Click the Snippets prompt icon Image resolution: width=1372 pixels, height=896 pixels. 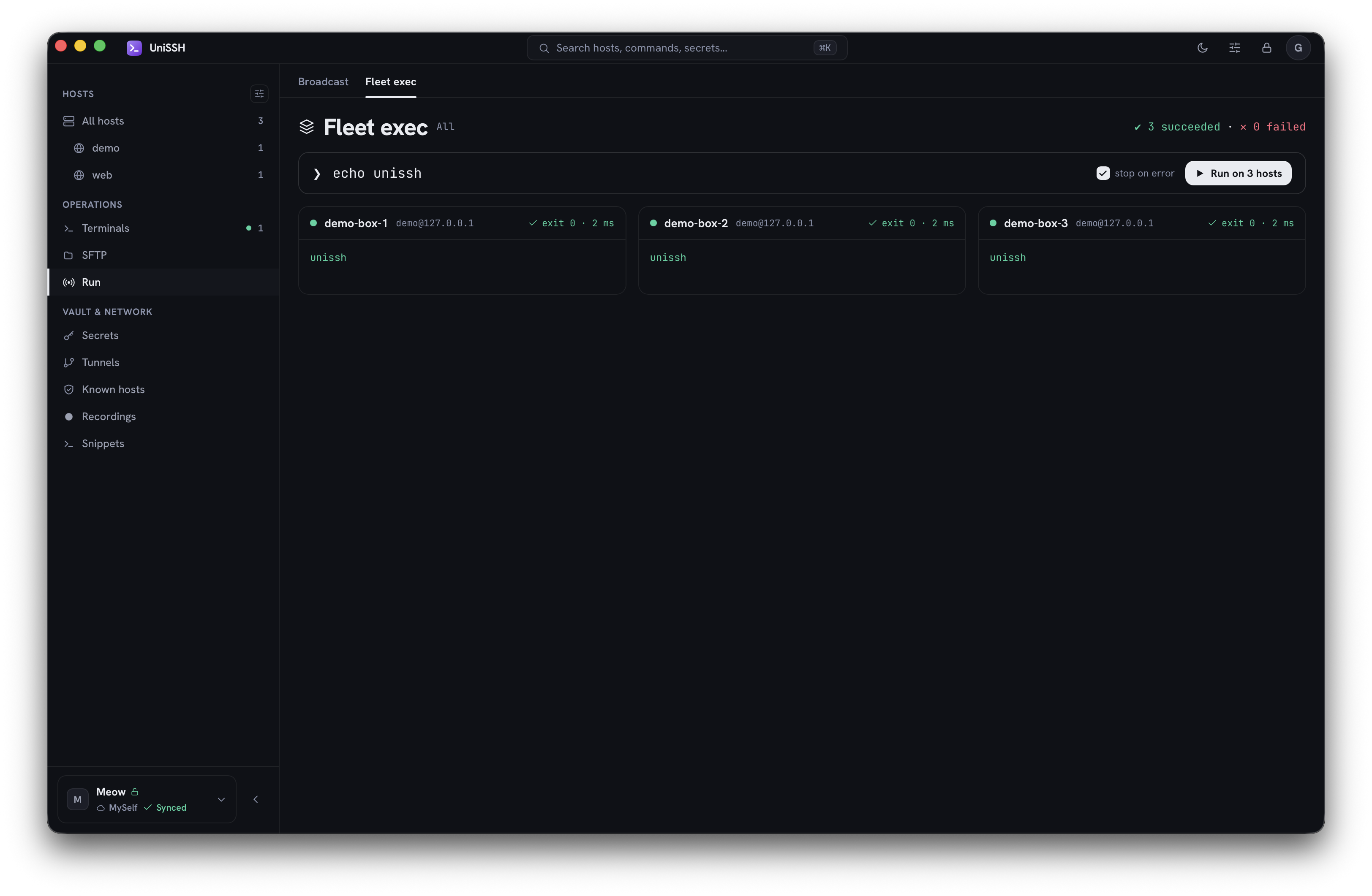[68, 444]
